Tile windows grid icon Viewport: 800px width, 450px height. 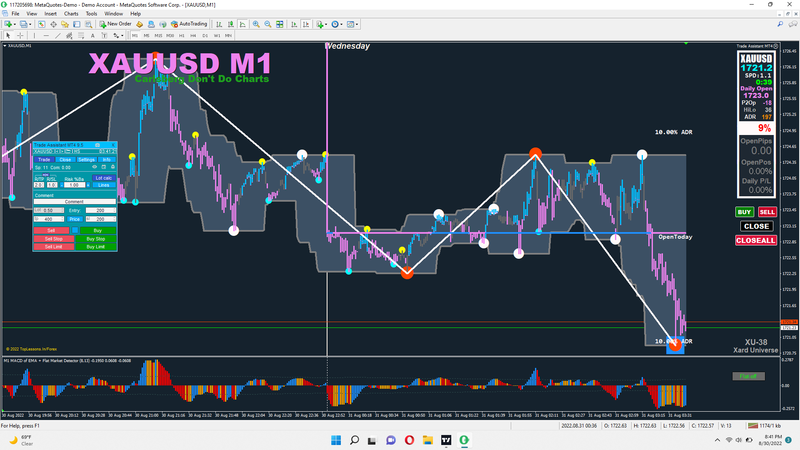click(x=280, y=24)
